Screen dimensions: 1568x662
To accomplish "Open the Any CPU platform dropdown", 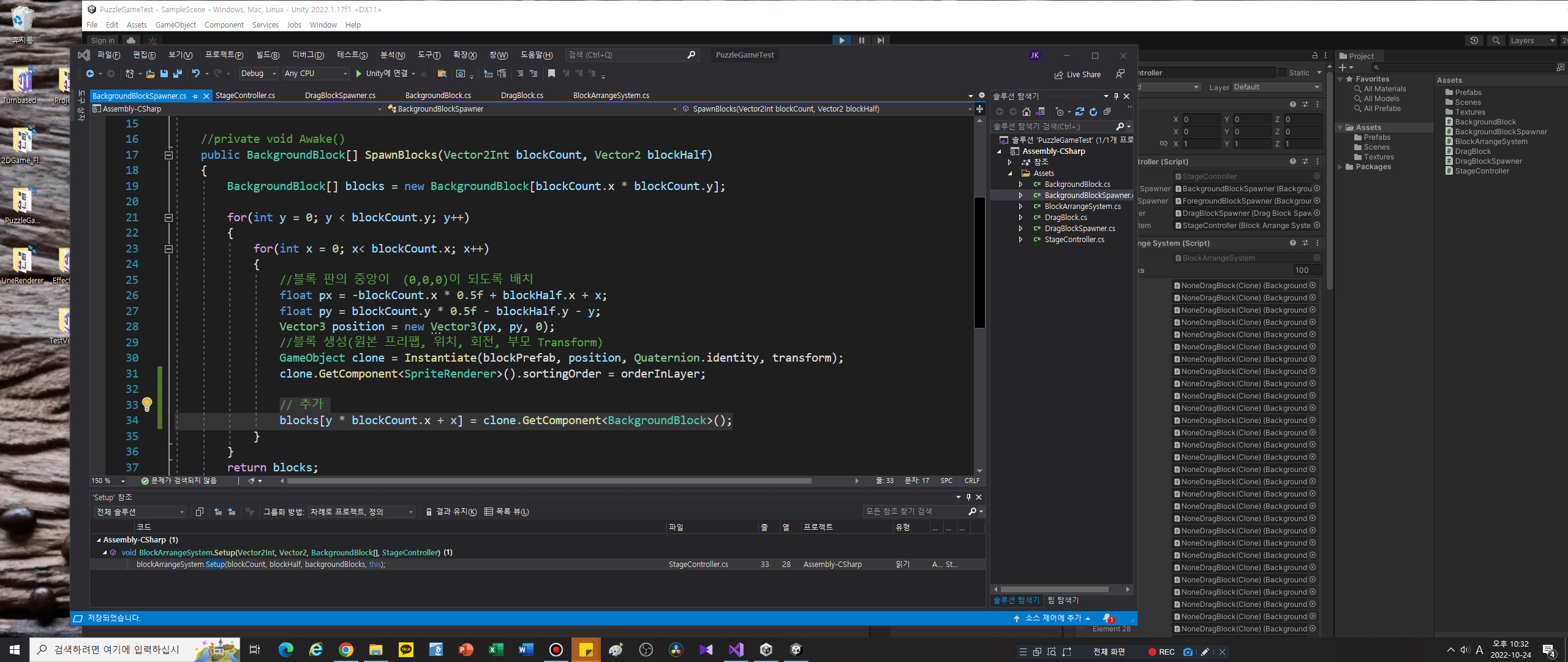I will point(315,74).
